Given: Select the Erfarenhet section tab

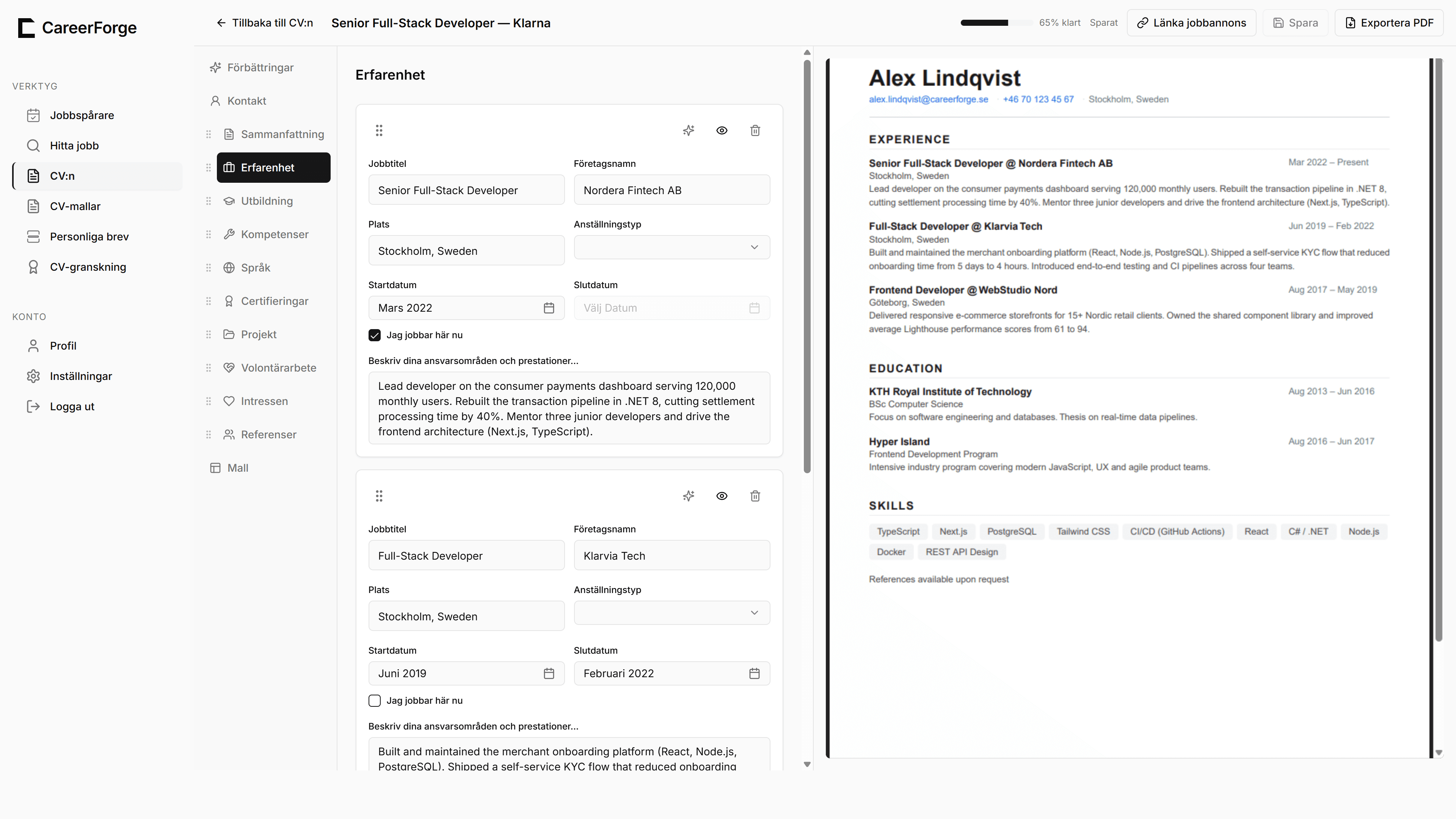Looking at the screenshot, I should pos(273,167).
